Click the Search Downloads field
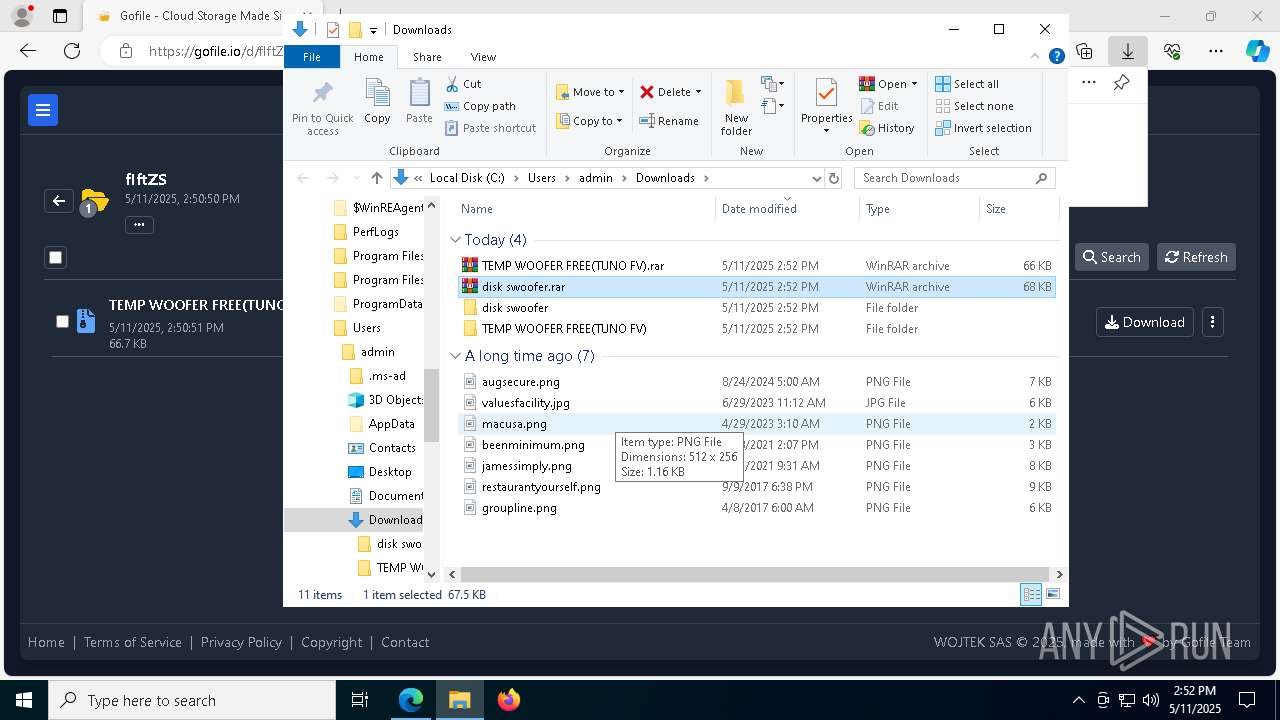 [x=954, y=178]
